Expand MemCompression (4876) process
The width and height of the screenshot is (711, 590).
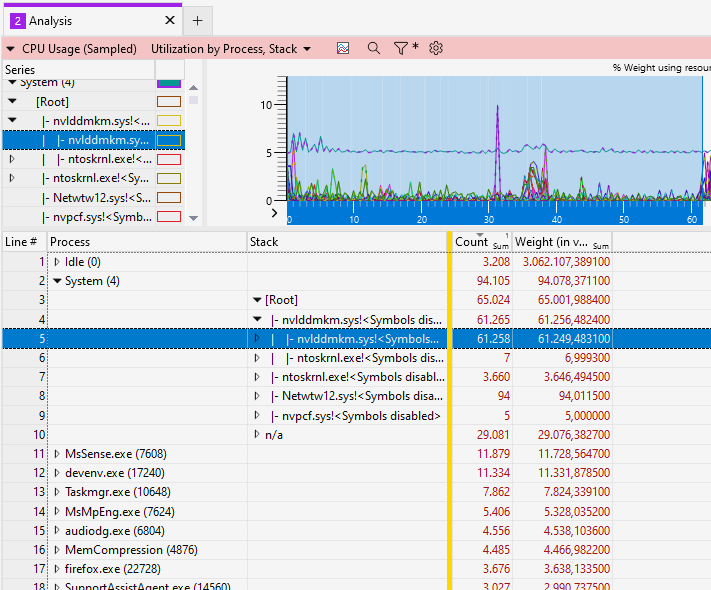tap(57, 550)
